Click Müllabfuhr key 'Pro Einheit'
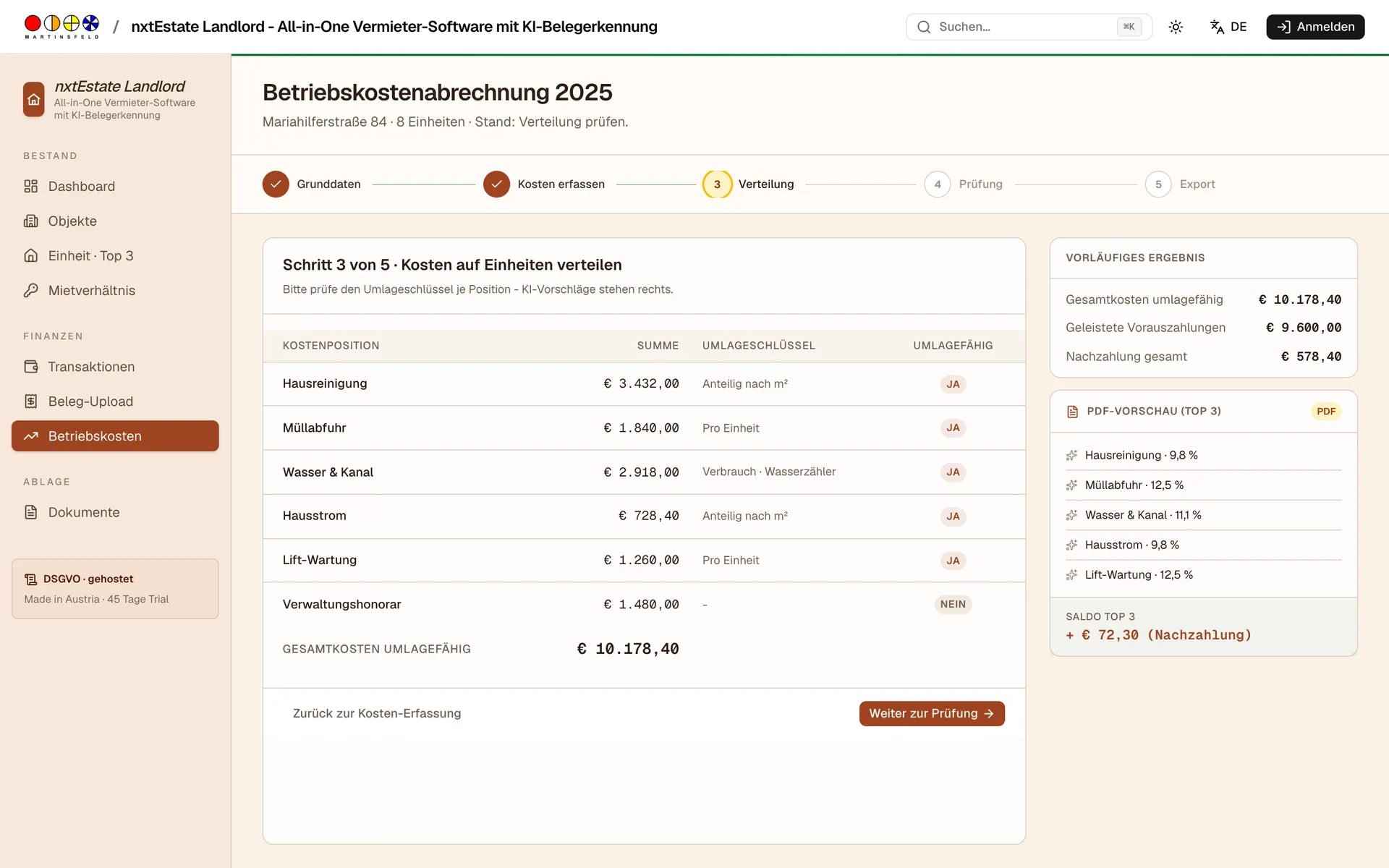The width and height of the screenshot is (1389, 868). [731, 428]
